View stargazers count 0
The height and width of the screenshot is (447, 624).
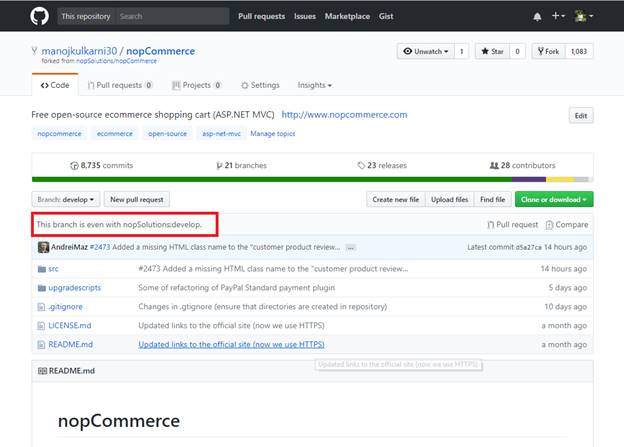(517, 51)
